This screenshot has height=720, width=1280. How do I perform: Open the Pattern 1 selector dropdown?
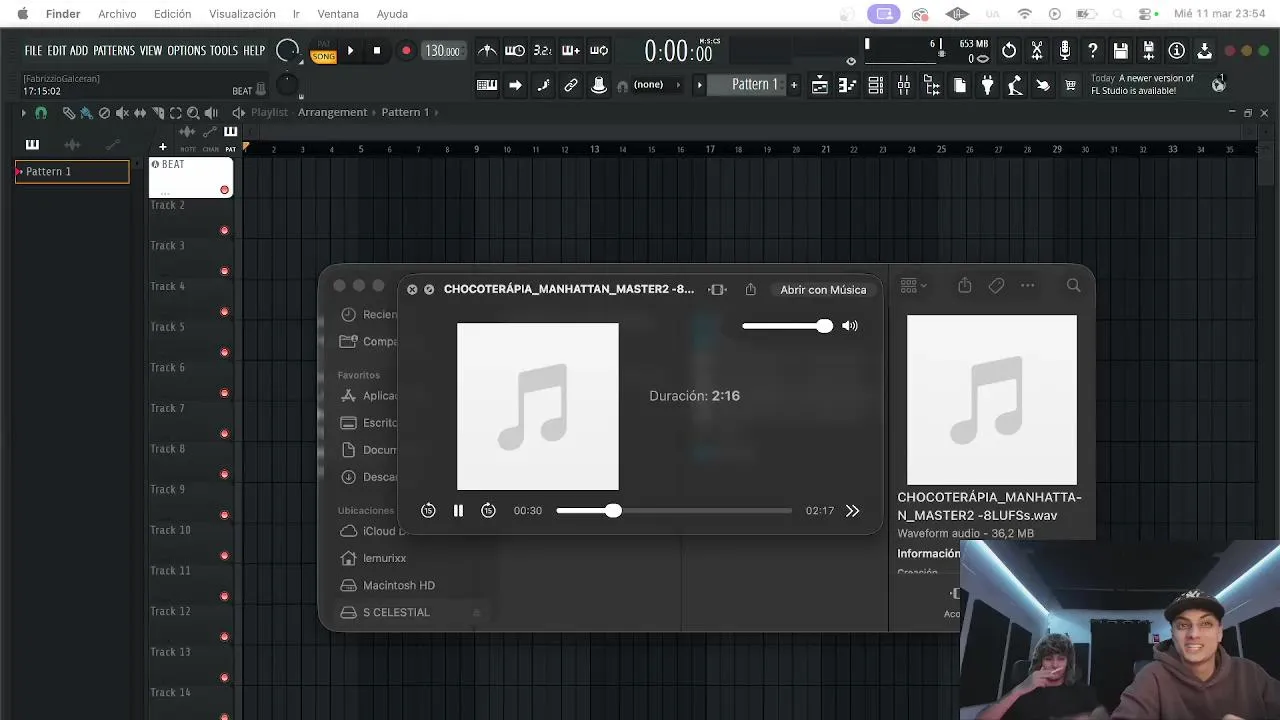tap(754, 85)
